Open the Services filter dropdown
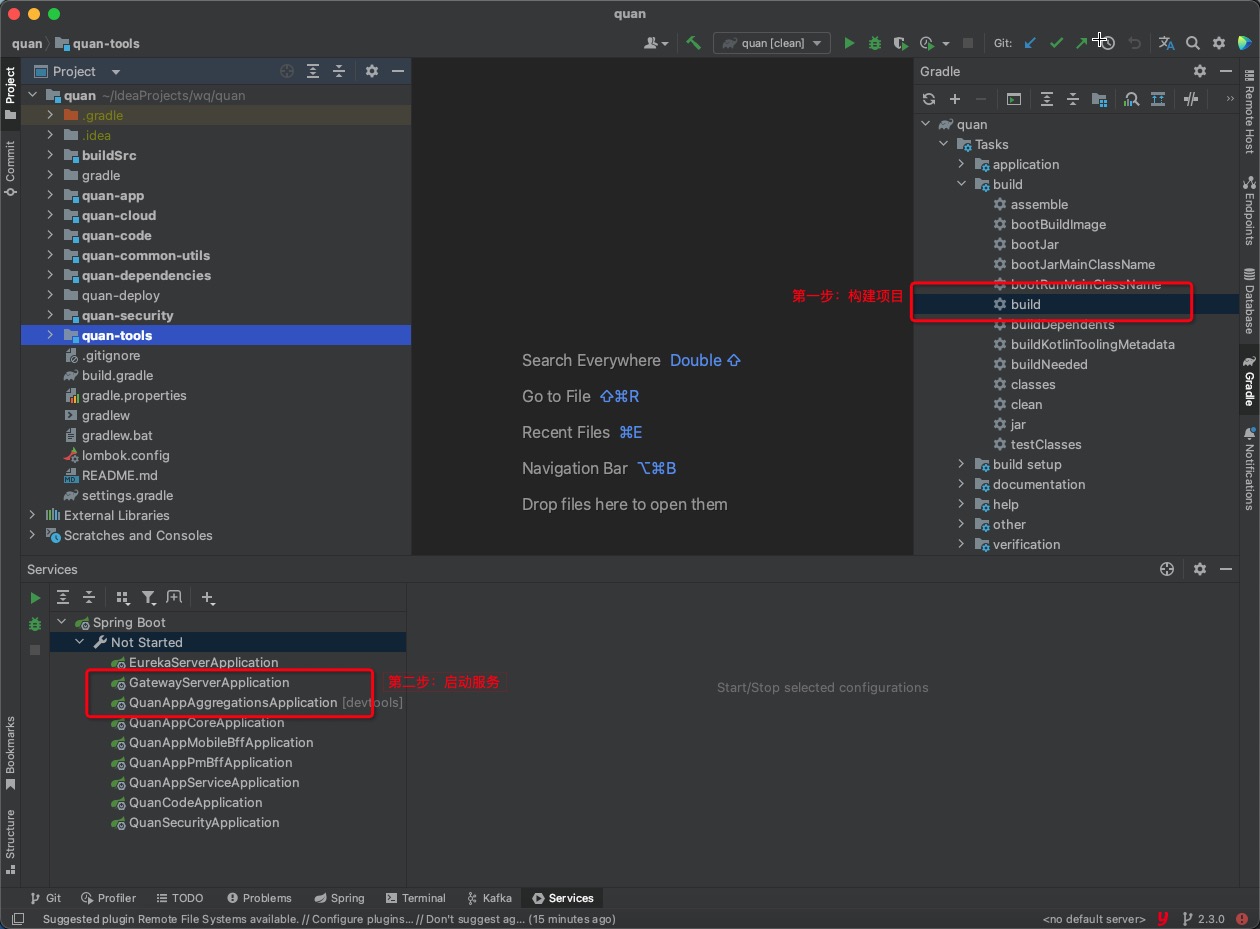 (x=149, y=598)
